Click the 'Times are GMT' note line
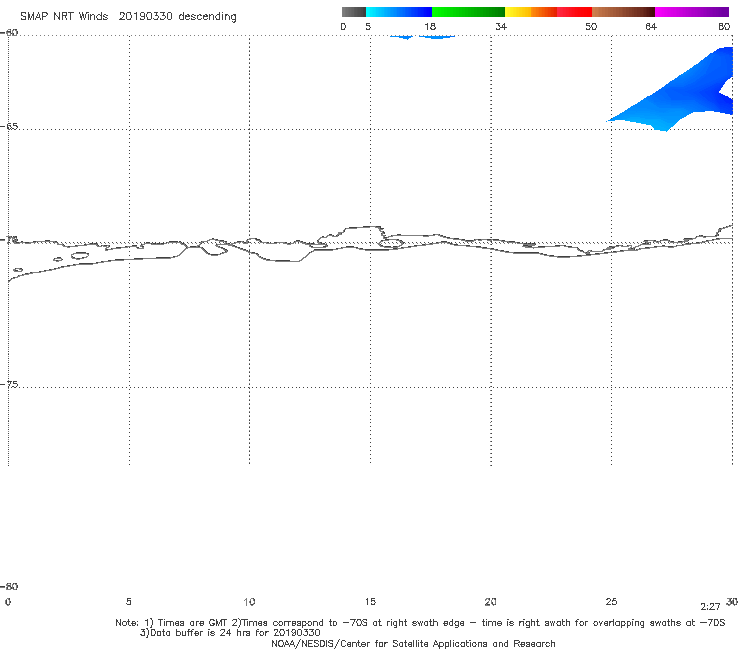The image size is (740, 650). click(x=420, y=623)
